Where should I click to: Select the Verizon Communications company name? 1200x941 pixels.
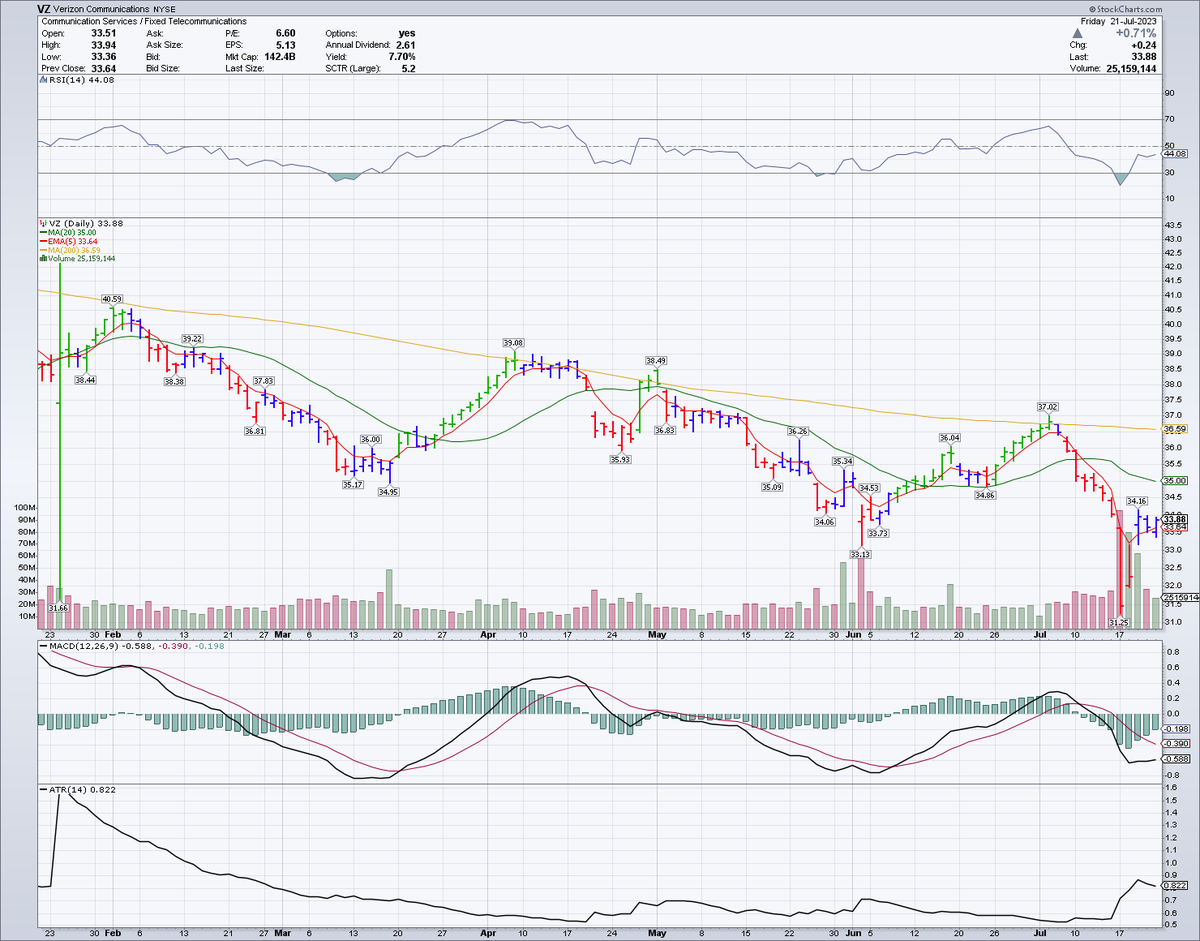click(100, 8)
